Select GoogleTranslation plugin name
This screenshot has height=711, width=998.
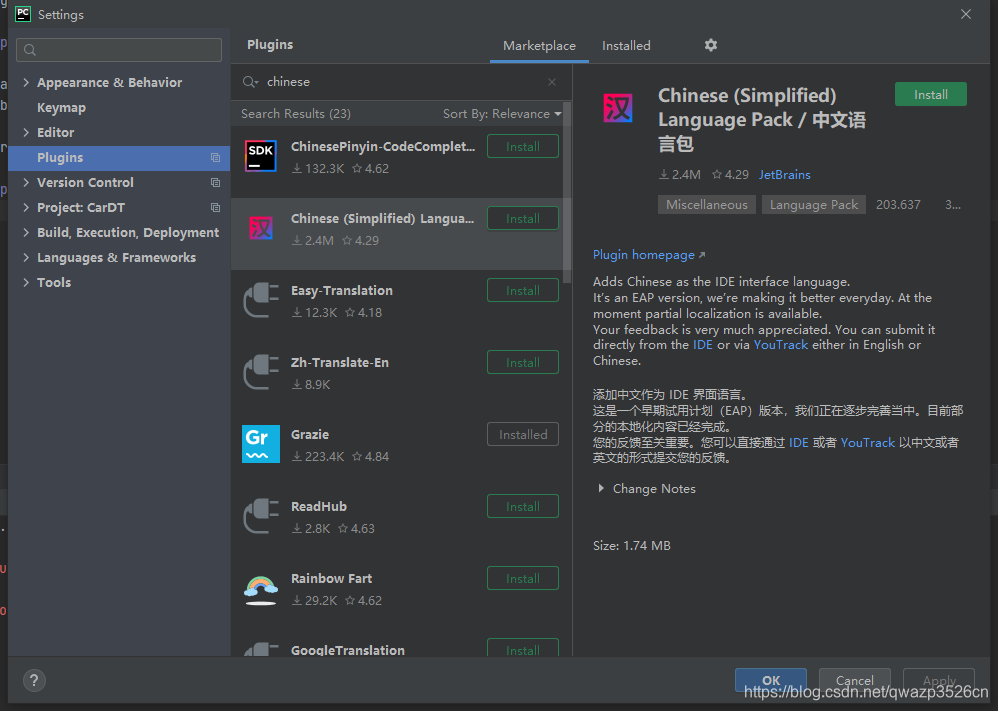click(348, 650)
